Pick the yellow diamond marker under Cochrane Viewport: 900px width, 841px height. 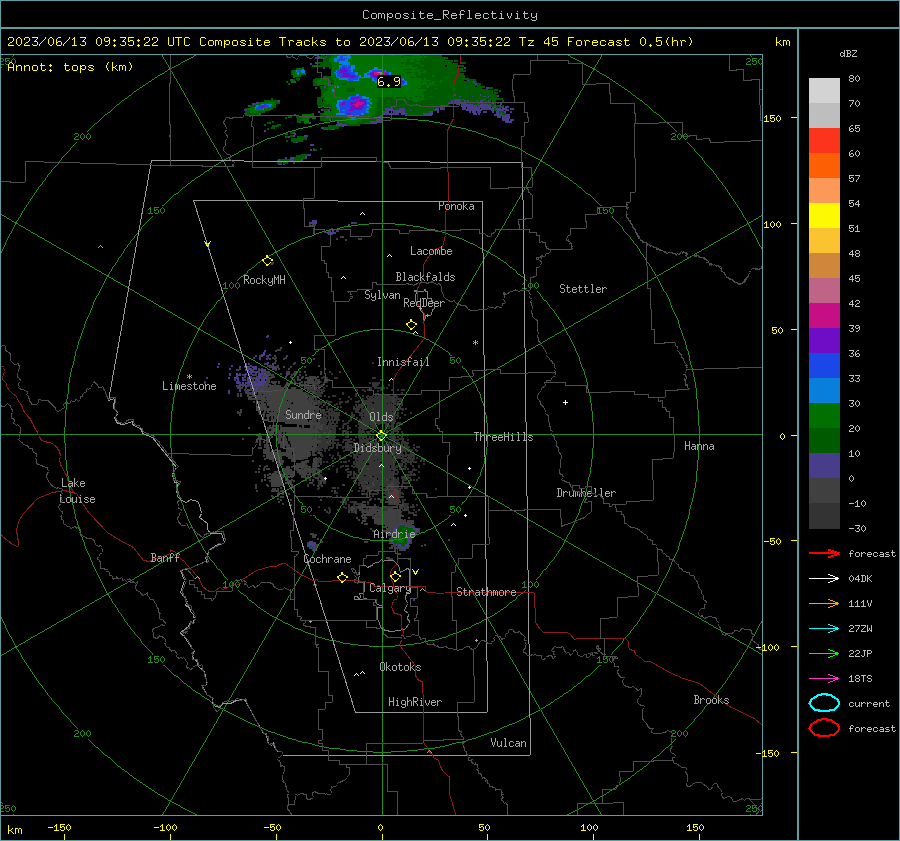[342, 577]
